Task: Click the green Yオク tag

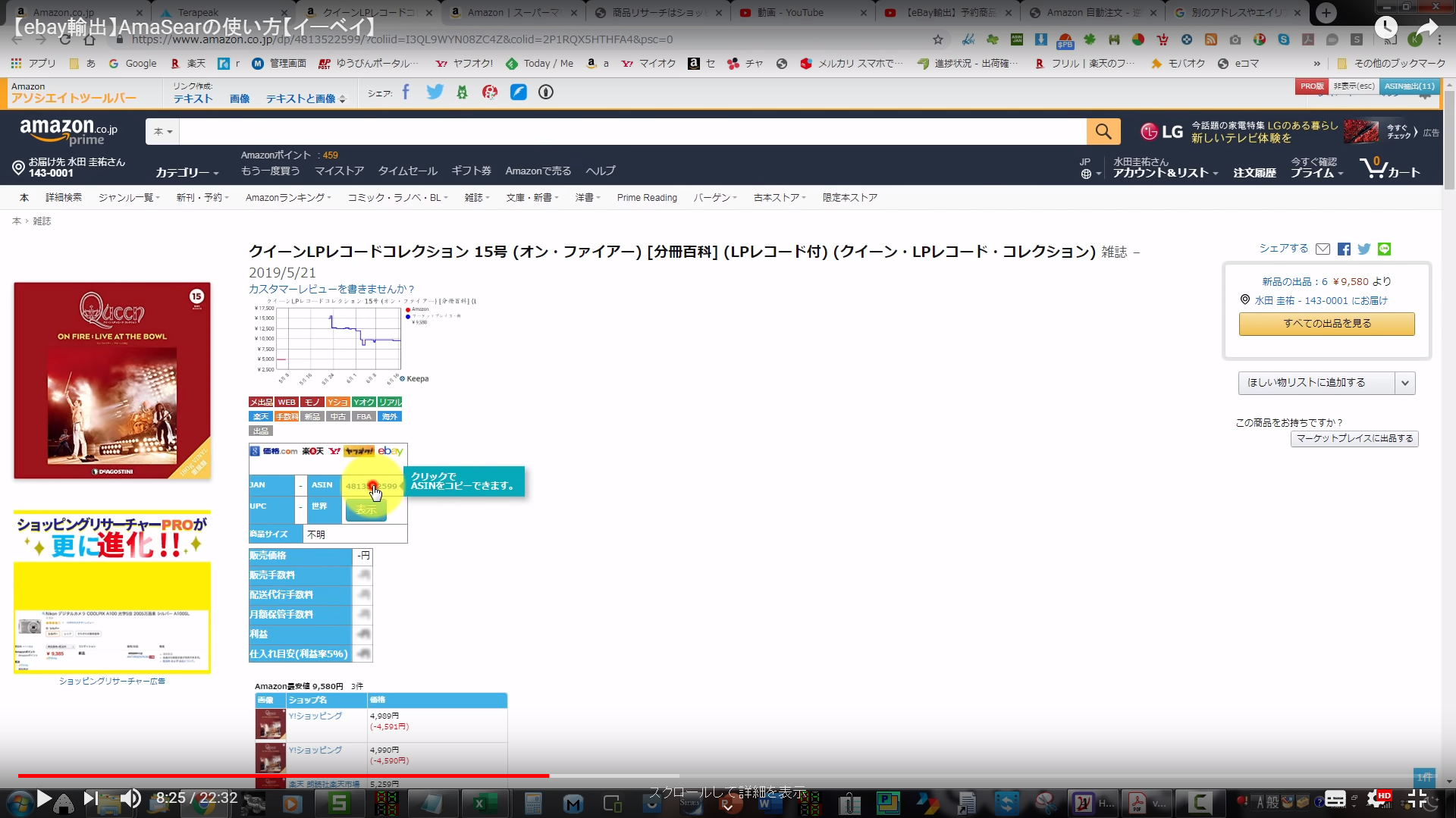Action: point(363,403)
